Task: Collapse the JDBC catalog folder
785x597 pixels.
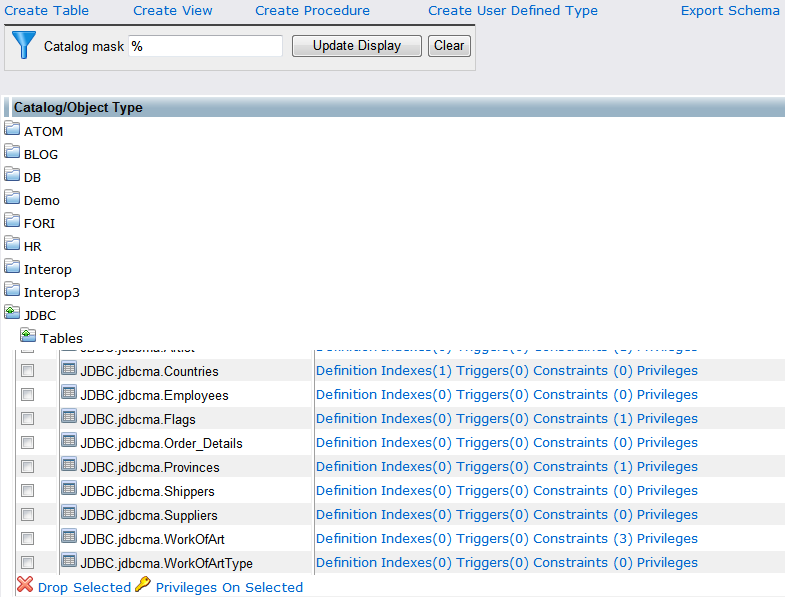Action: tap(12, 314)
